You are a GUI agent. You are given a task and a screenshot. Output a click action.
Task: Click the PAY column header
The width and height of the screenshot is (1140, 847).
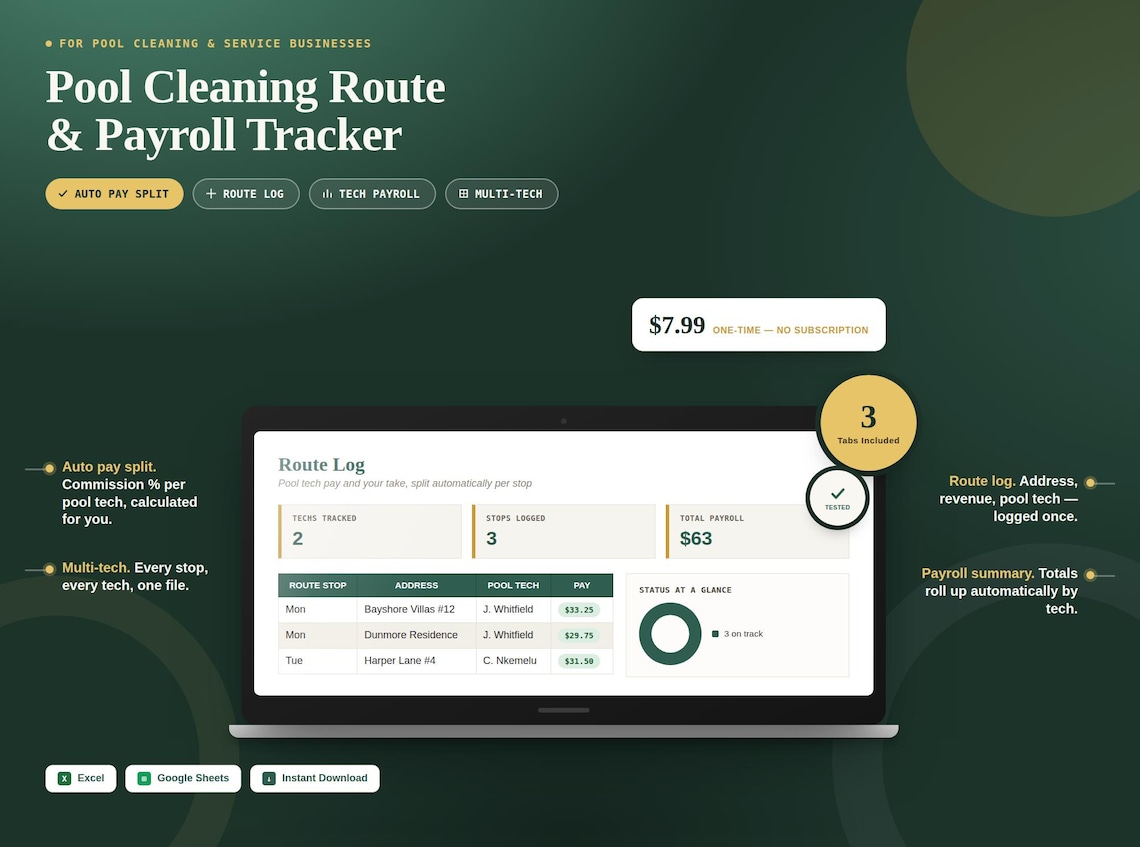tap(582, 585)
